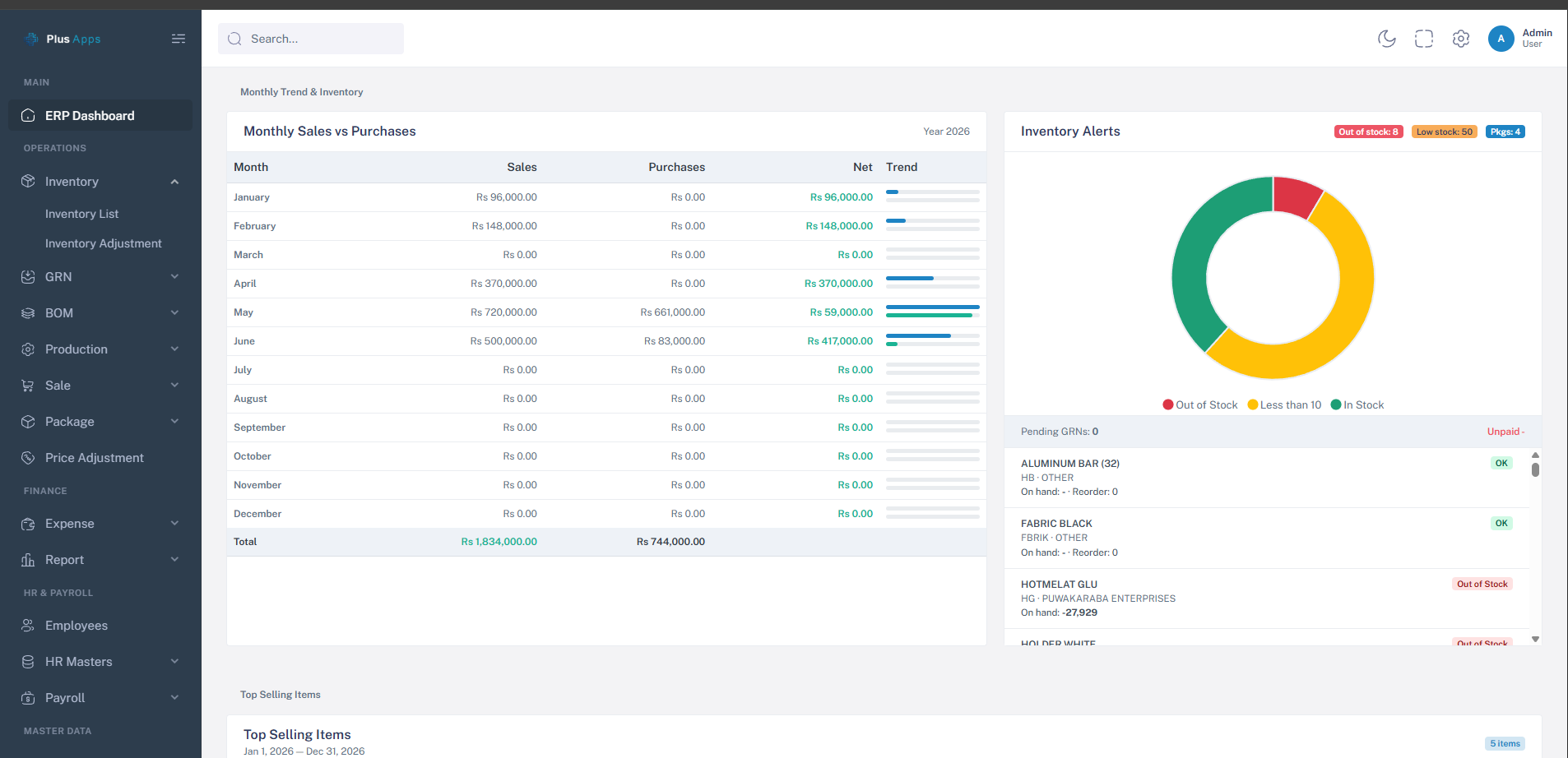
Task: Click Less than 10 legend yellow swatch
Action: click(1253, 404)
